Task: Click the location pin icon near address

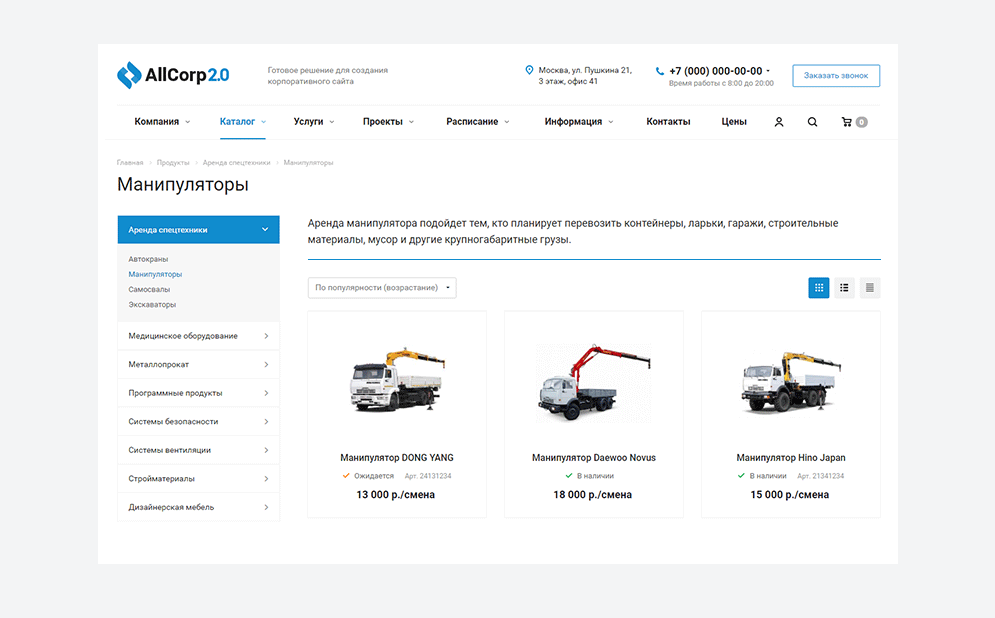Action: click(x=529, y=70)
